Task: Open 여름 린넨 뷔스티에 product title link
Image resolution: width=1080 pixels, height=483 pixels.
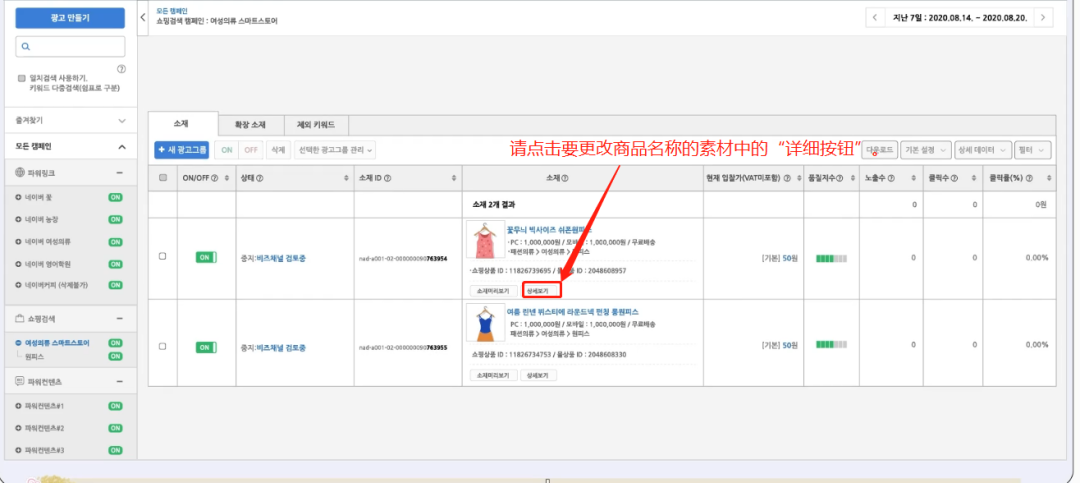Action: [570, 312]
